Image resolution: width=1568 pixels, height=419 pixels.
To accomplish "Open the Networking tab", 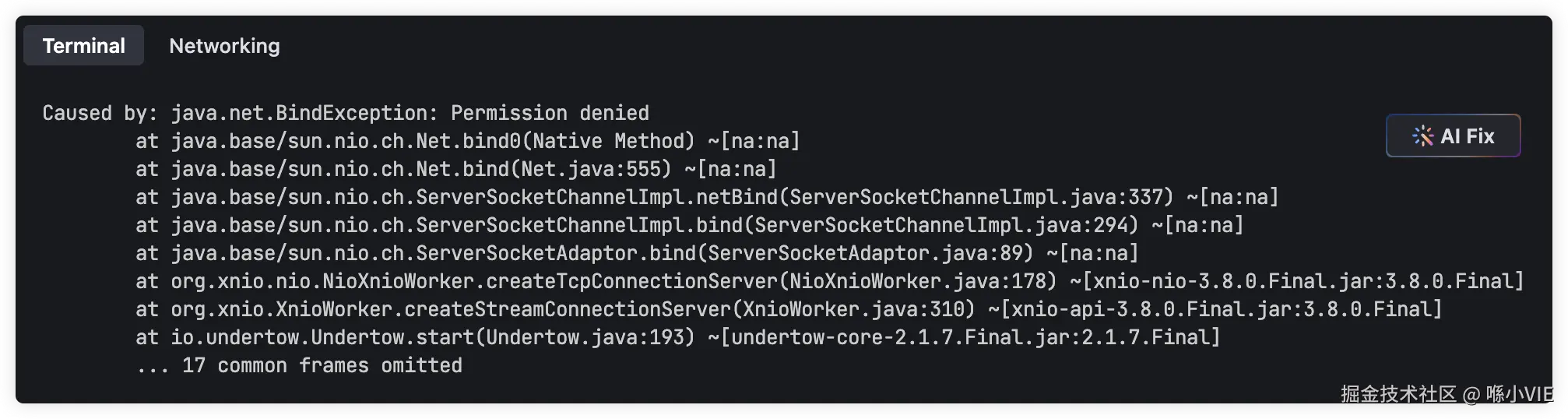I will [x=224, y=46].
